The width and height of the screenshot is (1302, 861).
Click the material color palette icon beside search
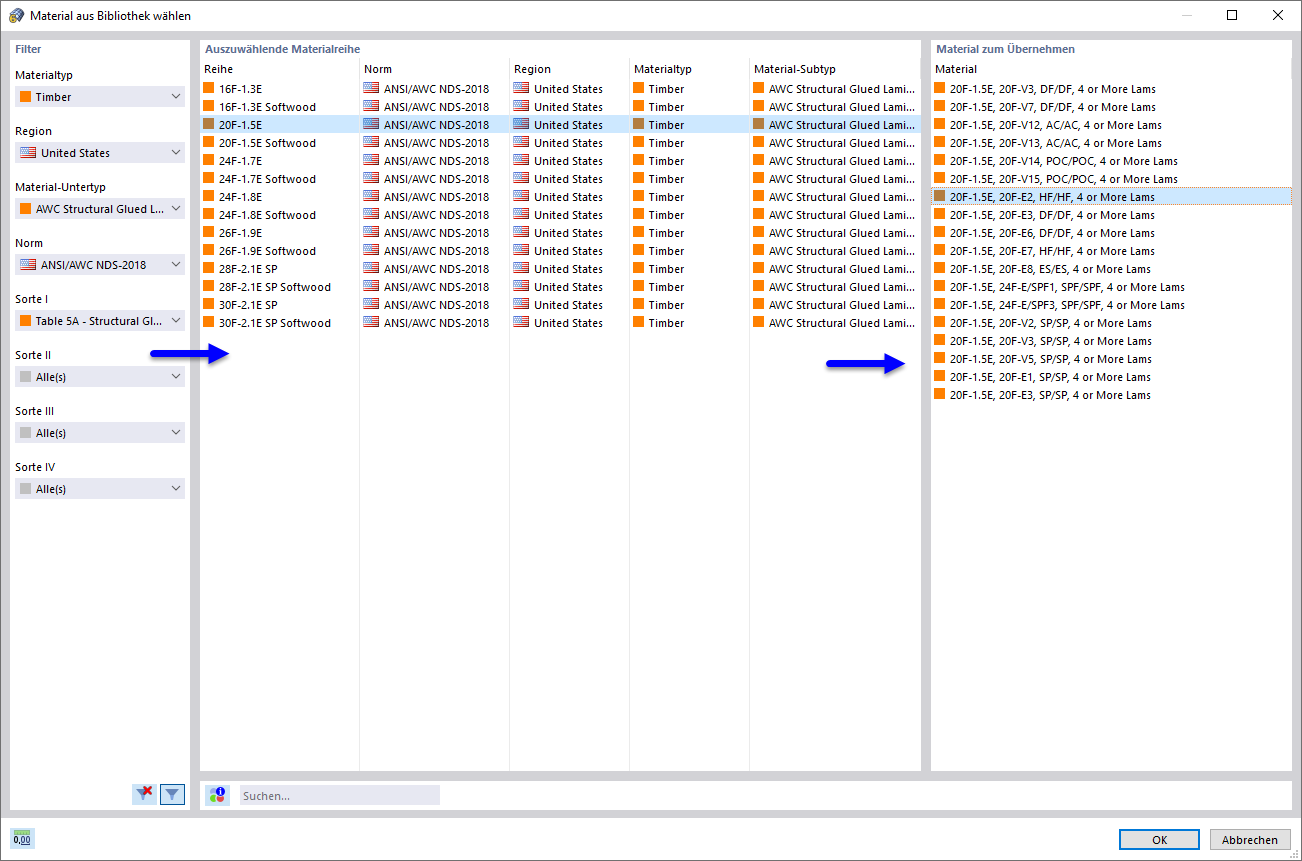tap(217, 796)
